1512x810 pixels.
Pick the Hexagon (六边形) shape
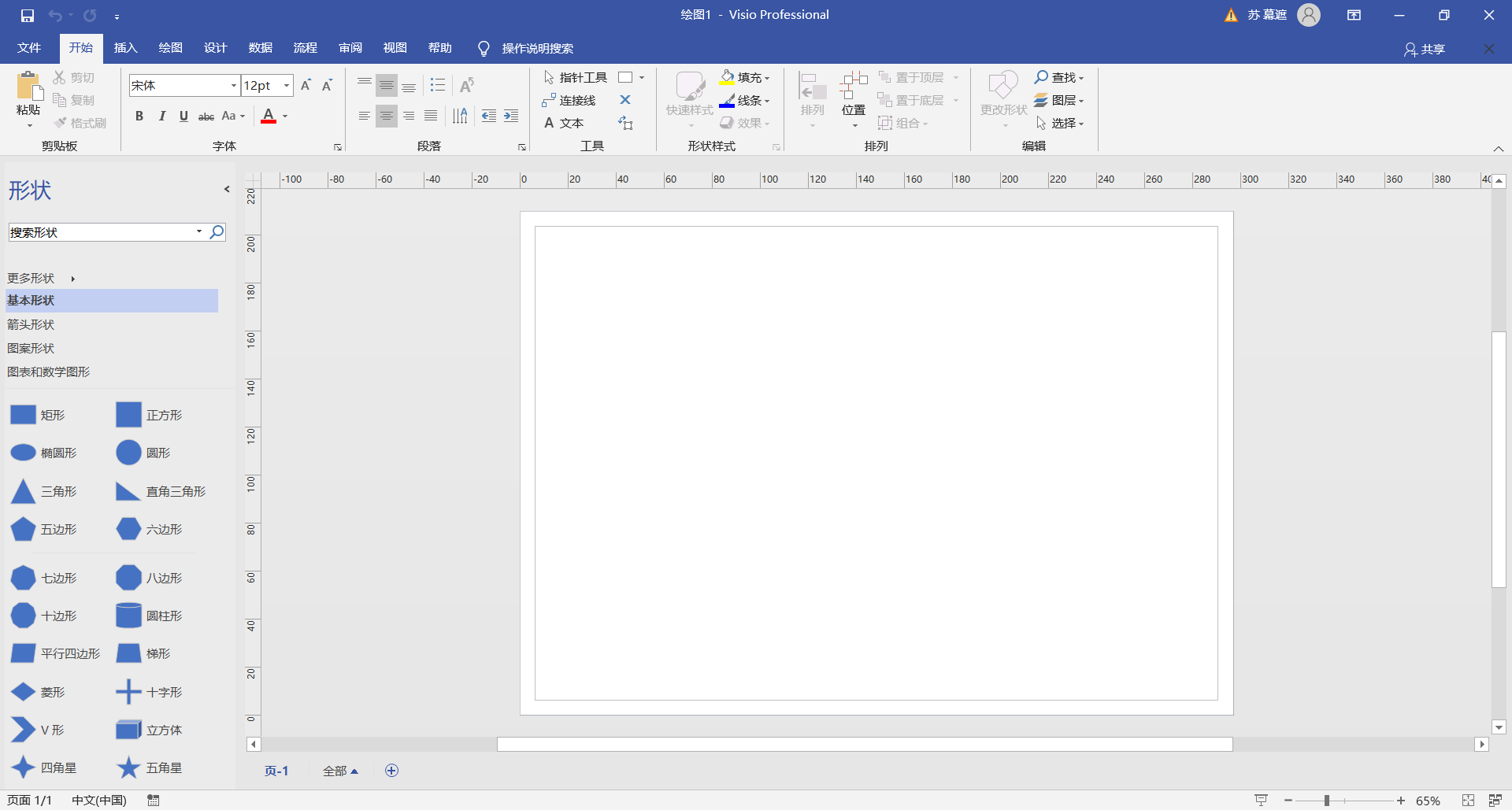149,529
